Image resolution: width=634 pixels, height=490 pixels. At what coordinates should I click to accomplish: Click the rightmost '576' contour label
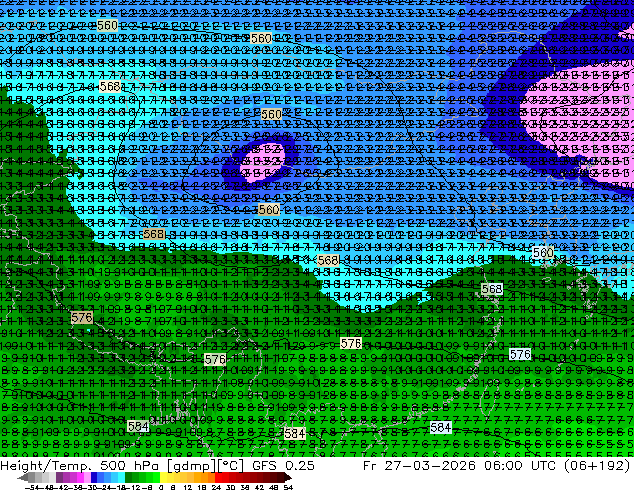pyautogui.click(x=520, y=355)
